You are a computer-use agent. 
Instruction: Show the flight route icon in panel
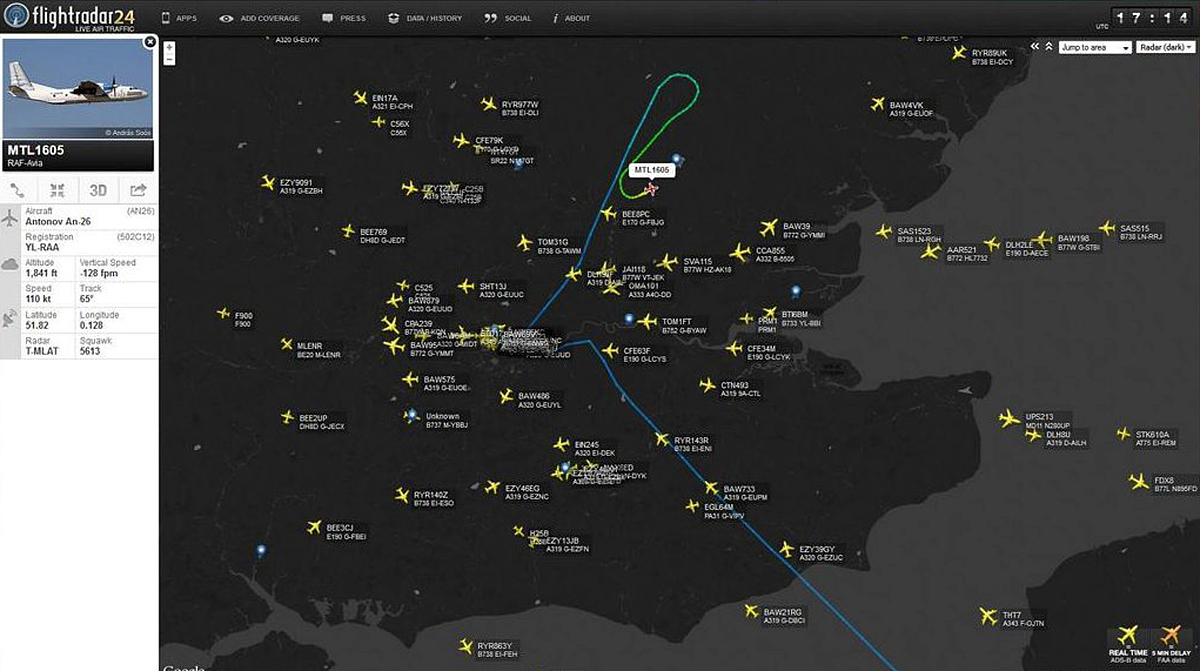point(19,190)
